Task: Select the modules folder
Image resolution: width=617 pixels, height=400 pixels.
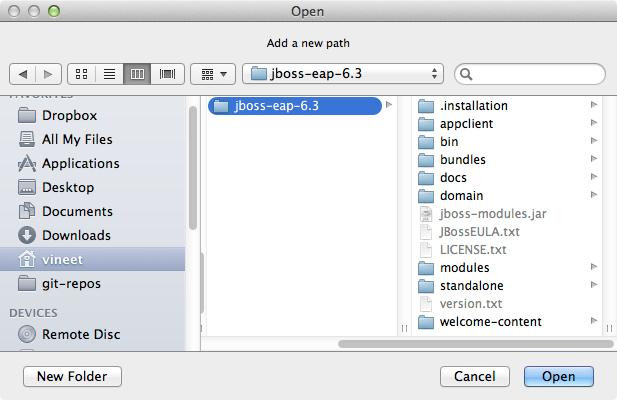Action: click(464, 268)
